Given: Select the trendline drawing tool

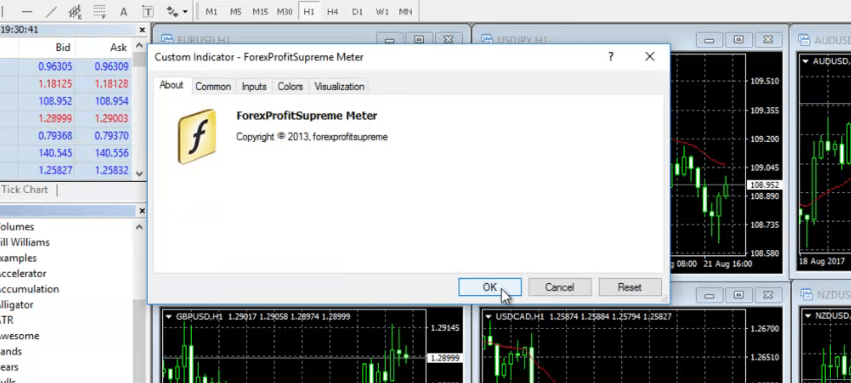Looking at the screenshot, I should [51, 11].
